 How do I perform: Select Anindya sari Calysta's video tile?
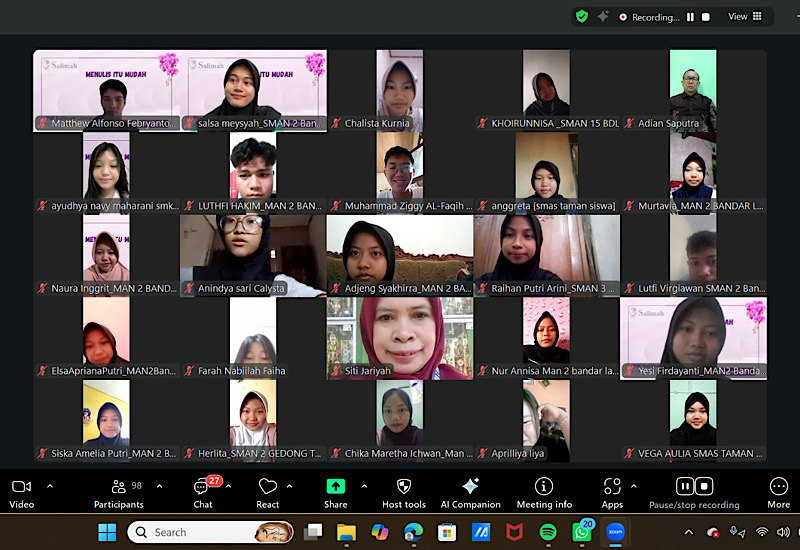click(253, 256)
